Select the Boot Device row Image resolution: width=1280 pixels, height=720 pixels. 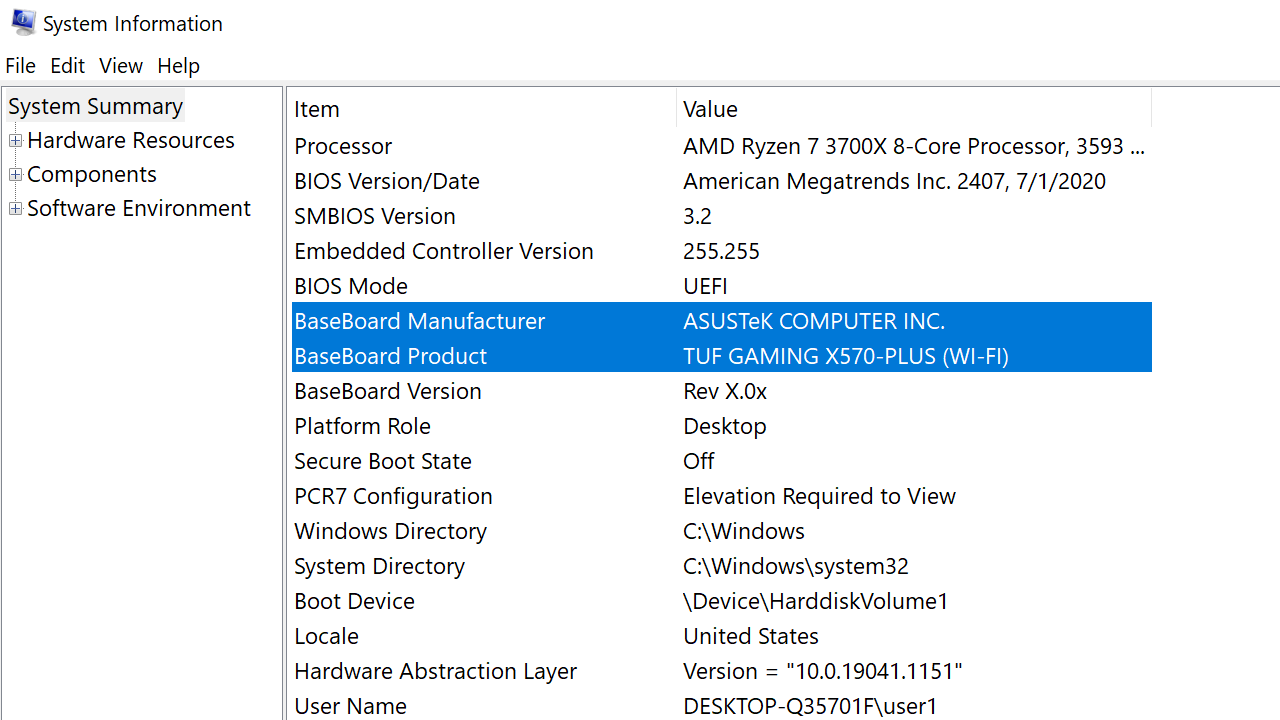[x=721, y=601]
